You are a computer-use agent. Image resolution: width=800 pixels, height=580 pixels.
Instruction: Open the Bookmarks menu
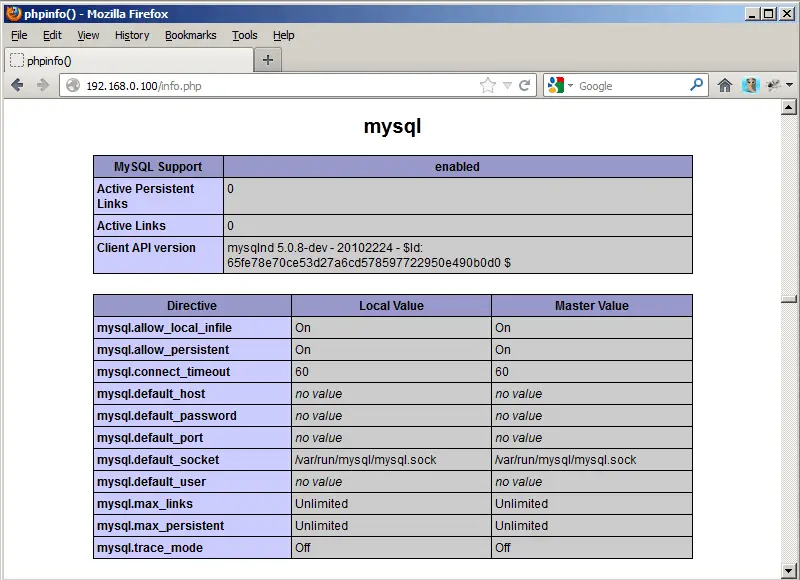point(191,35)
